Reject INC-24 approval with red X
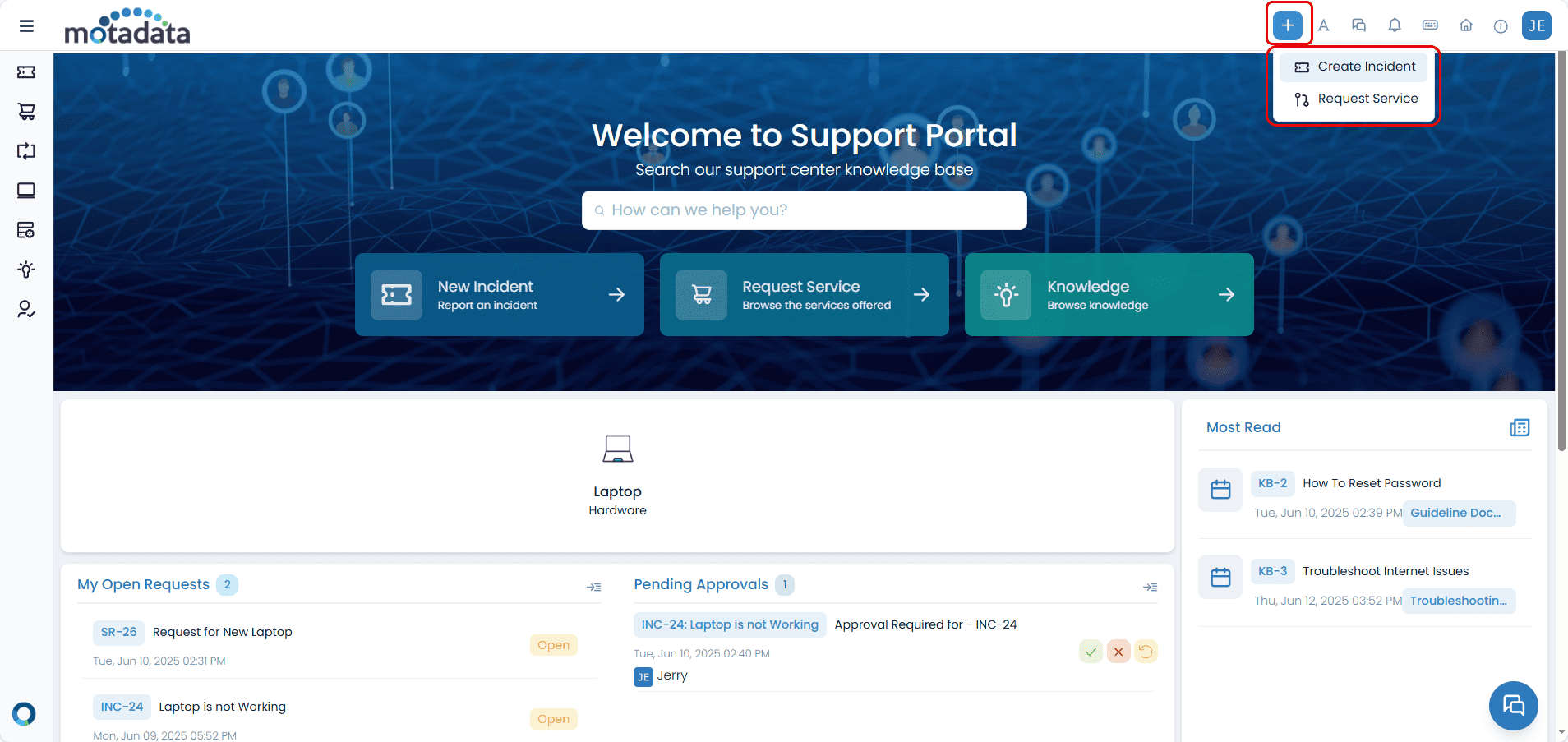Viewport: 1568px width, 742px height. 1118,652
